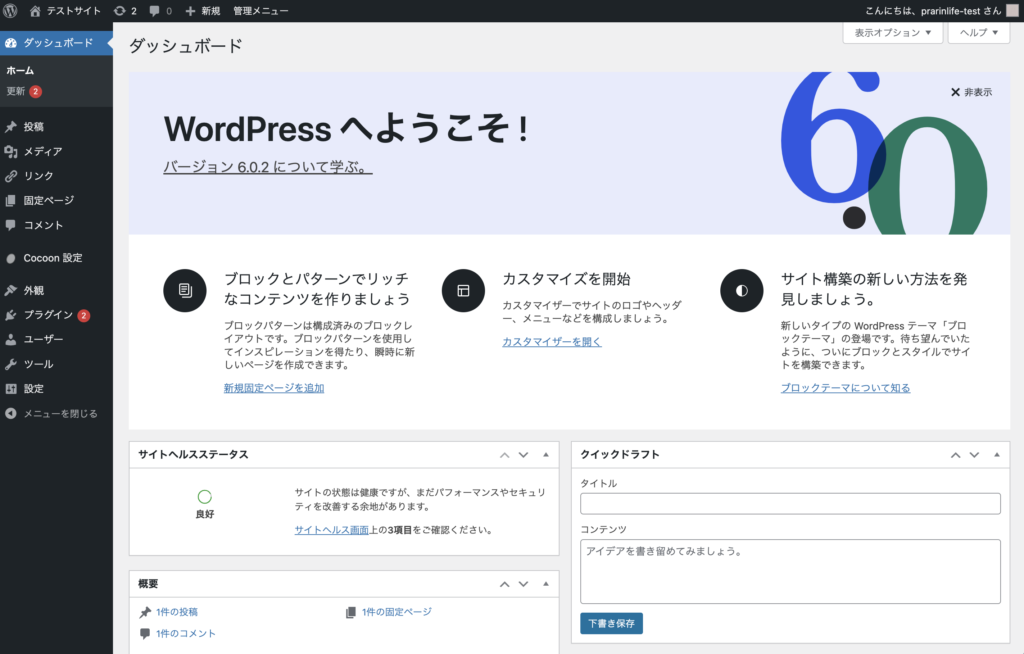Click the コメント bubble icon in sidebar
1024x654 pixels.
point(10,225)
